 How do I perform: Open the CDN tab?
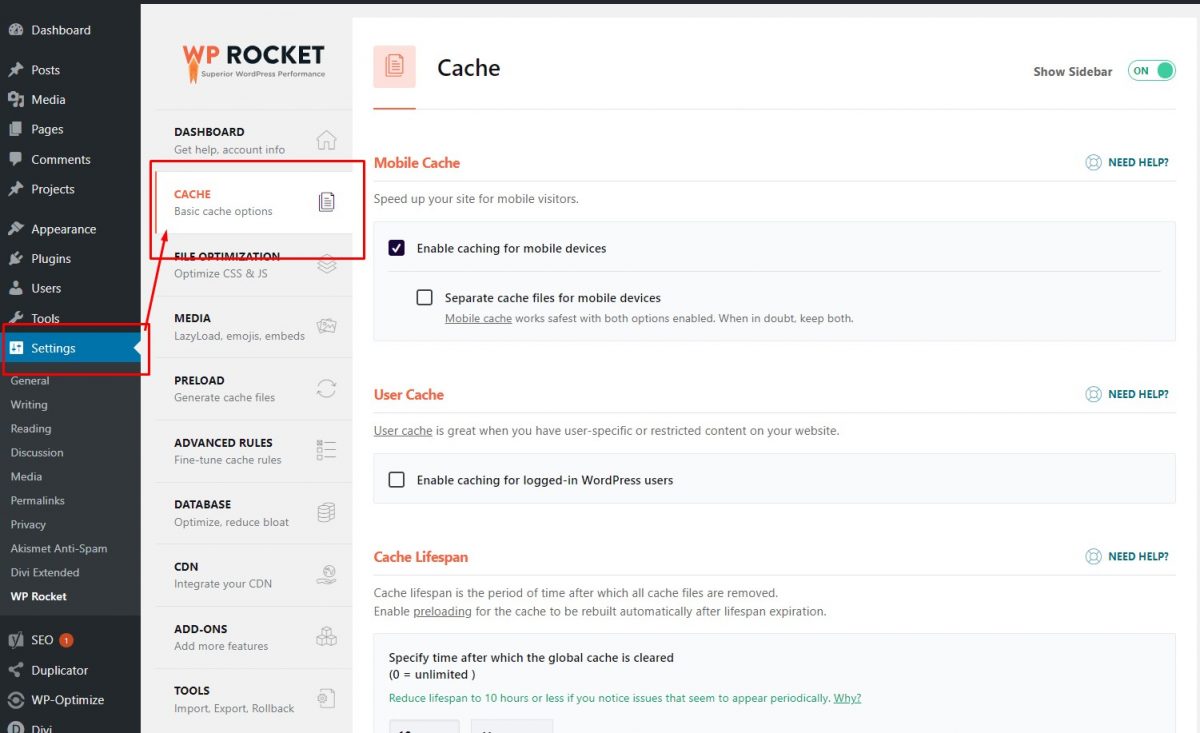pyautogui.click(x=253, y=575)
